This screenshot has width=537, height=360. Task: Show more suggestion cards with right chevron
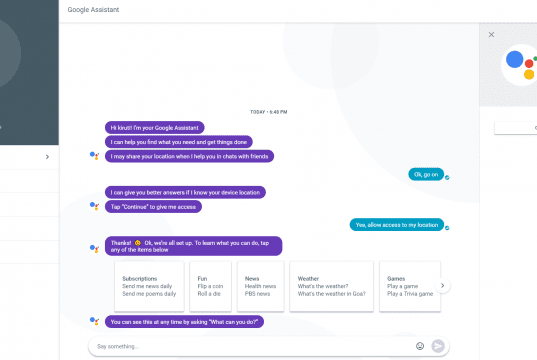[x=442, y=286]
